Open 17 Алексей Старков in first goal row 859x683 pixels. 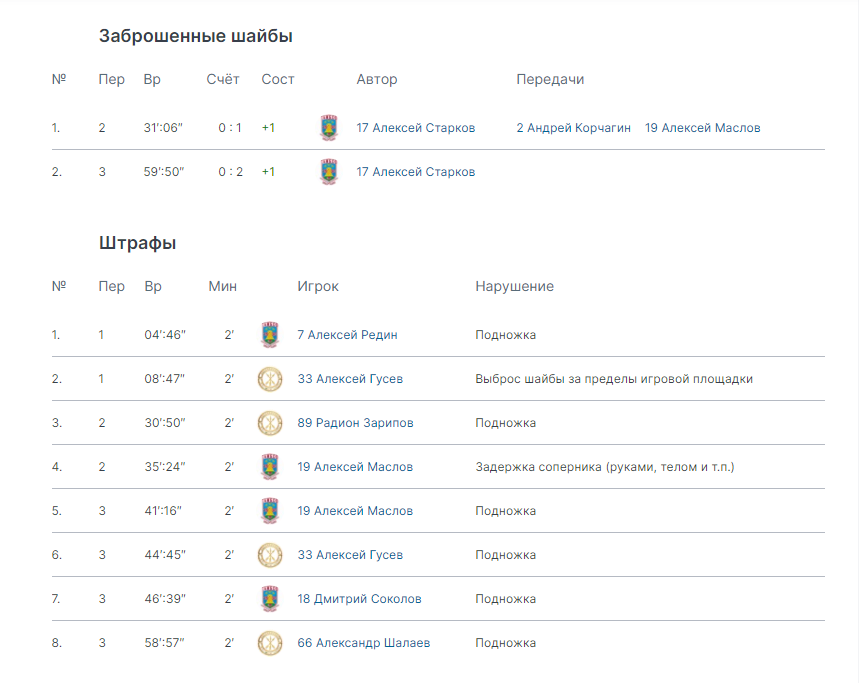[416, 128]
